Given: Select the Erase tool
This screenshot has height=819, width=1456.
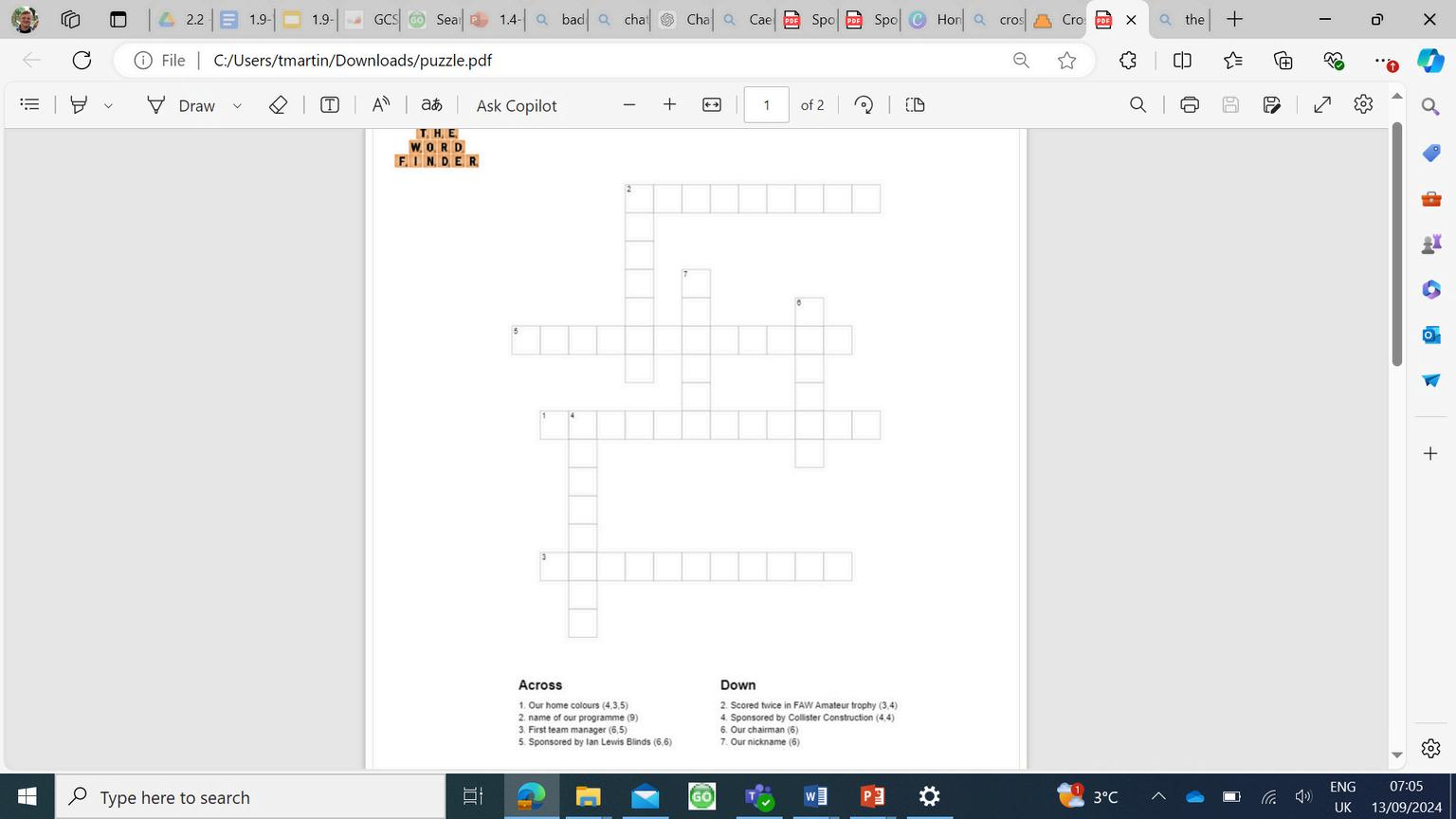Looking at the screenshot, I should (278, 104).
